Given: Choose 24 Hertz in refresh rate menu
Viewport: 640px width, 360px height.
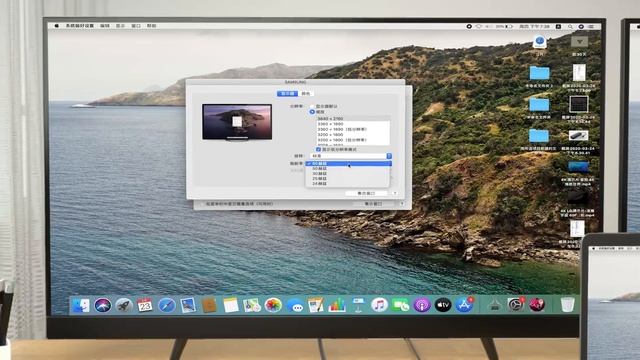Looking at the screenshot, I should (348, 184).
